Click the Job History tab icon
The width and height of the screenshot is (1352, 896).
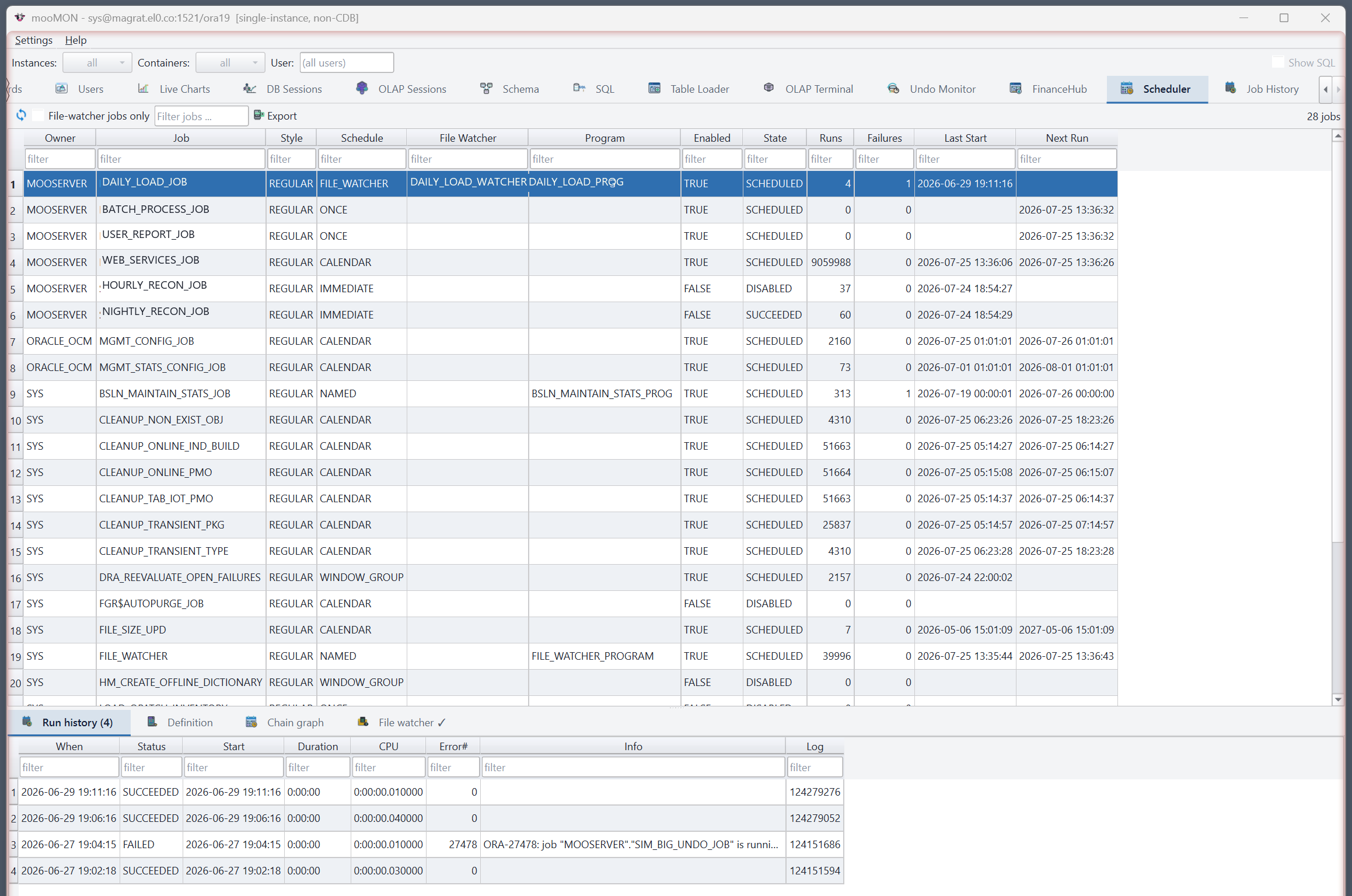point(1231,88)
